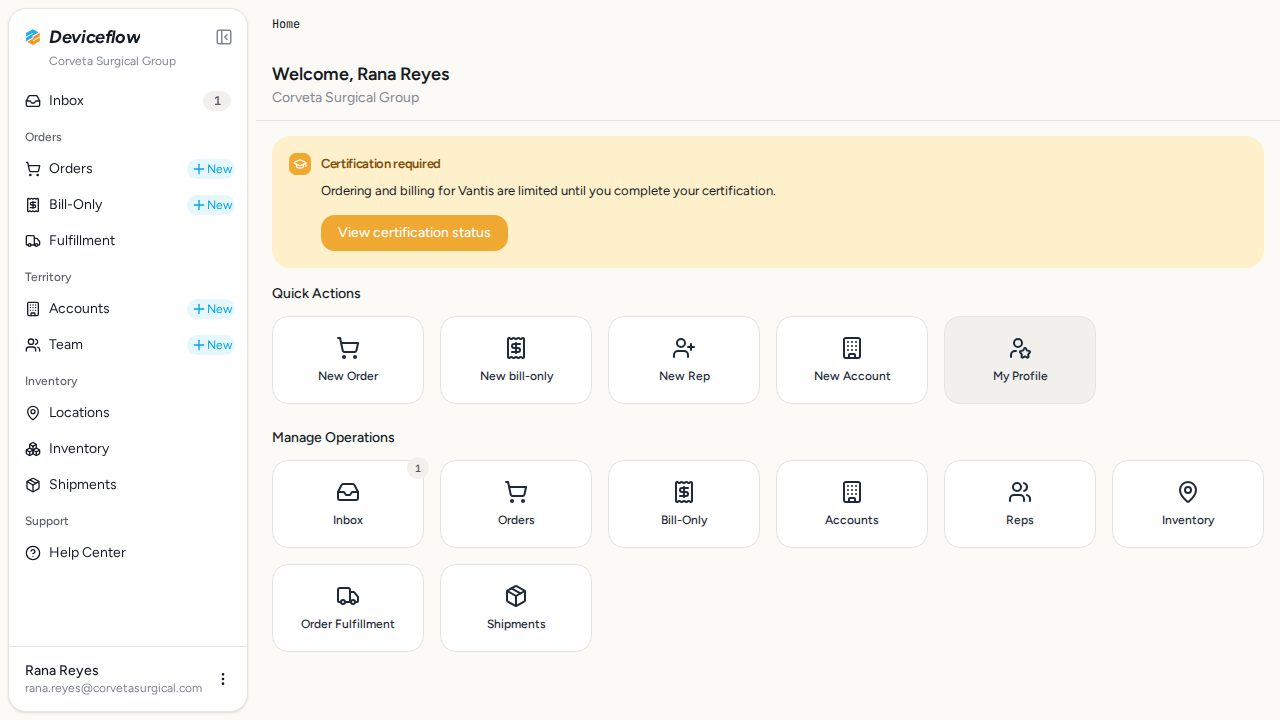
Task: Click New Order quick action card
Action: coord(348,360)
